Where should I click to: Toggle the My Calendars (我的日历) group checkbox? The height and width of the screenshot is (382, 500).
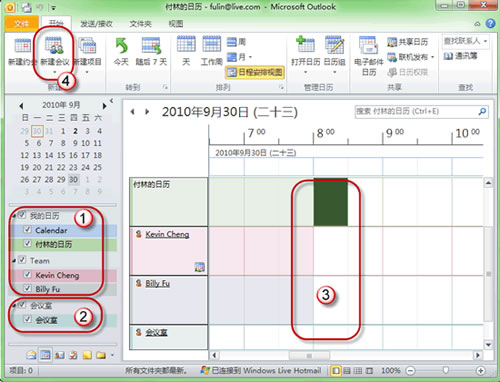tap(22, 215)
